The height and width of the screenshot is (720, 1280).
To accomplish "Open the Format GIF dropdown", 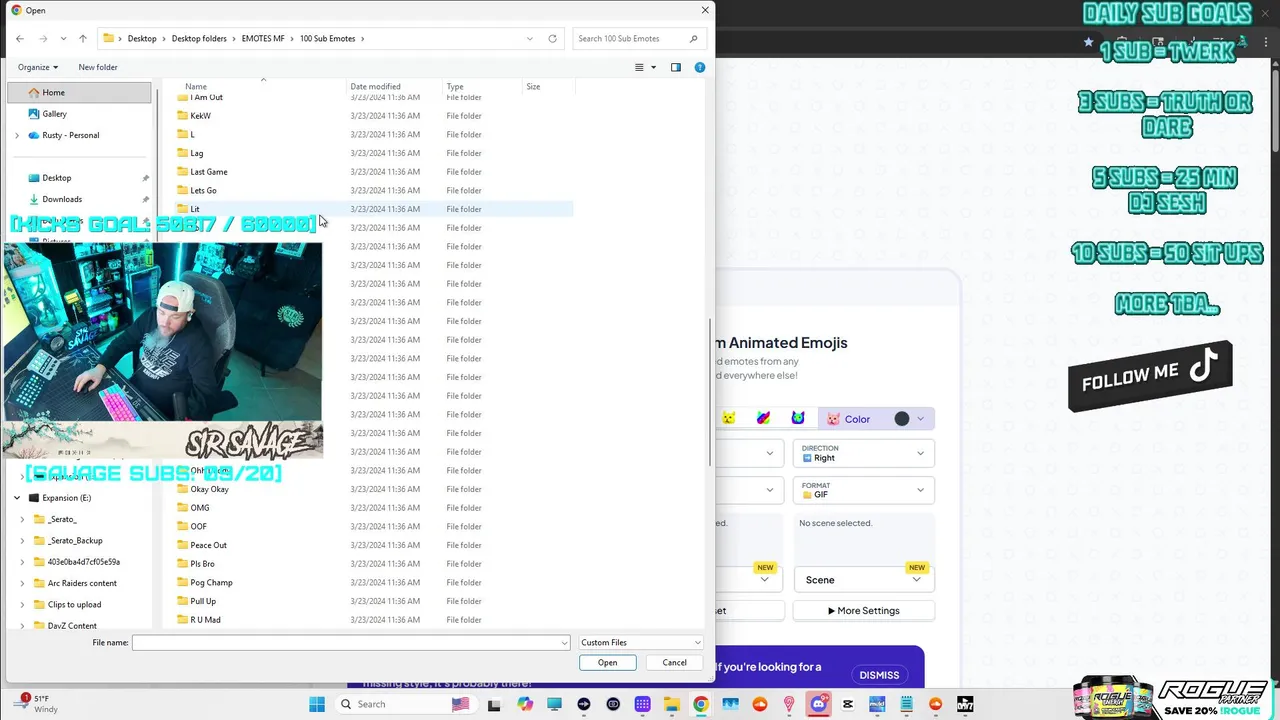I will pyautogui.click(x=864, y=490).
